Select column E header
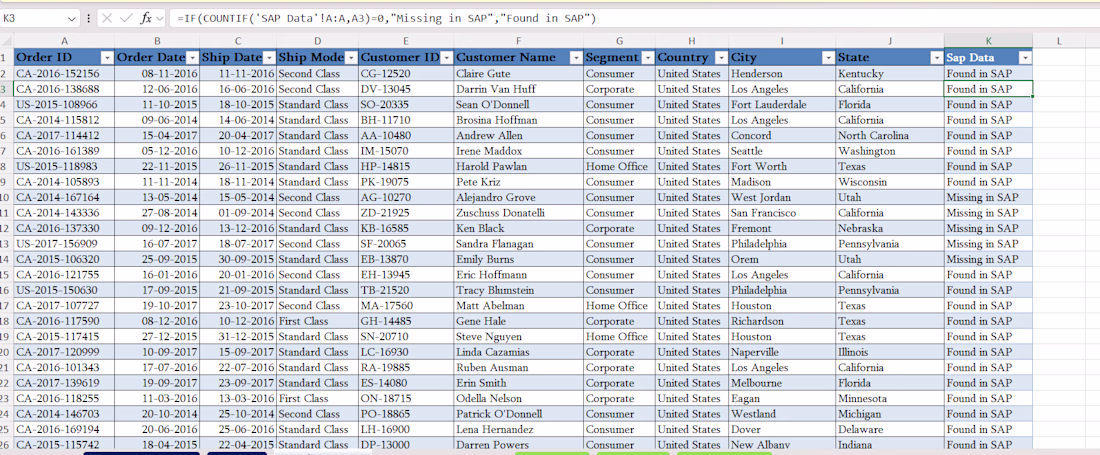This screenshot has height=455, width=1100. pyautogui.click(x=406, y=41)
